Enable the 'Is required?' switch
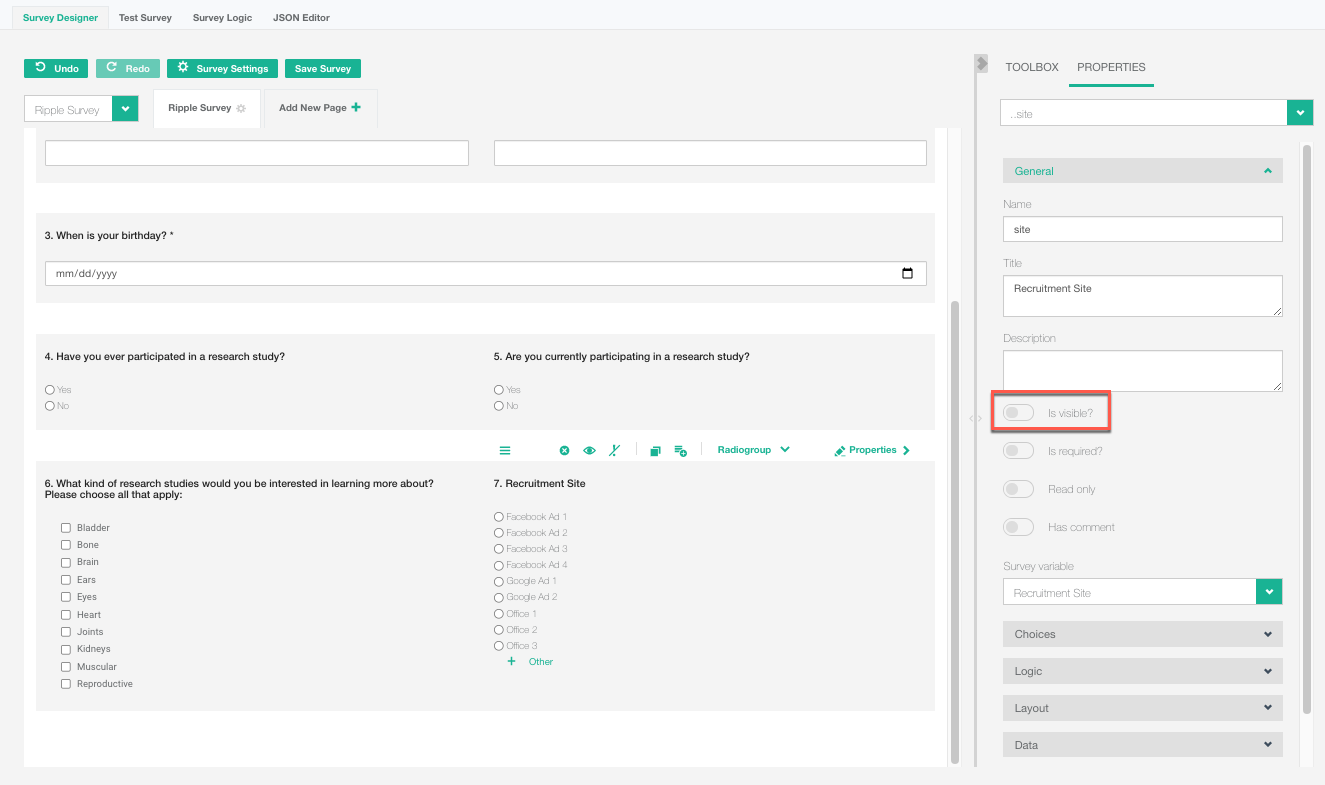 [x=1019, y=451]
